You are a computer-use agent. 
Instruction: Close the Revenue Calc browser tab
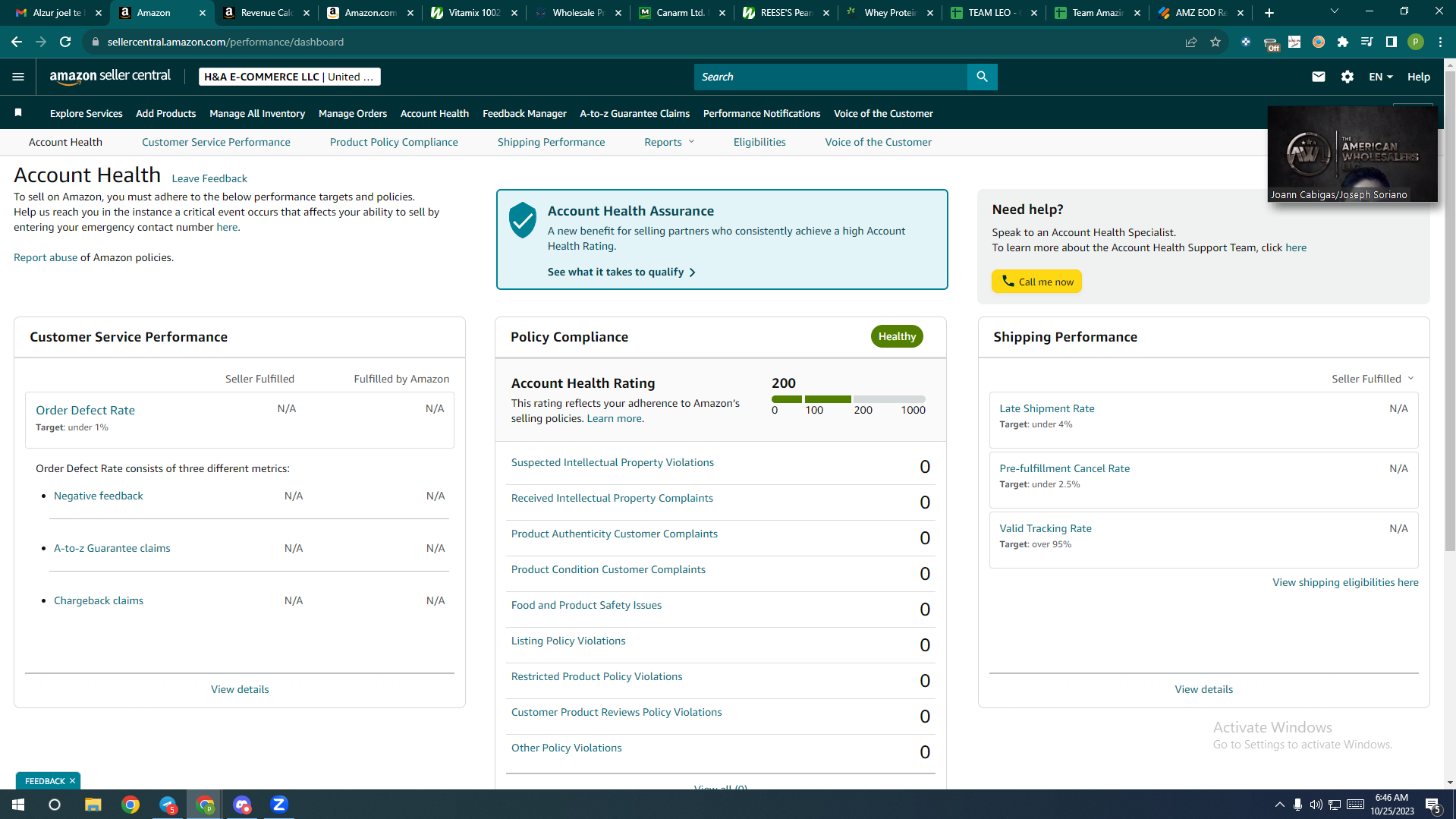tap(307, 13)
